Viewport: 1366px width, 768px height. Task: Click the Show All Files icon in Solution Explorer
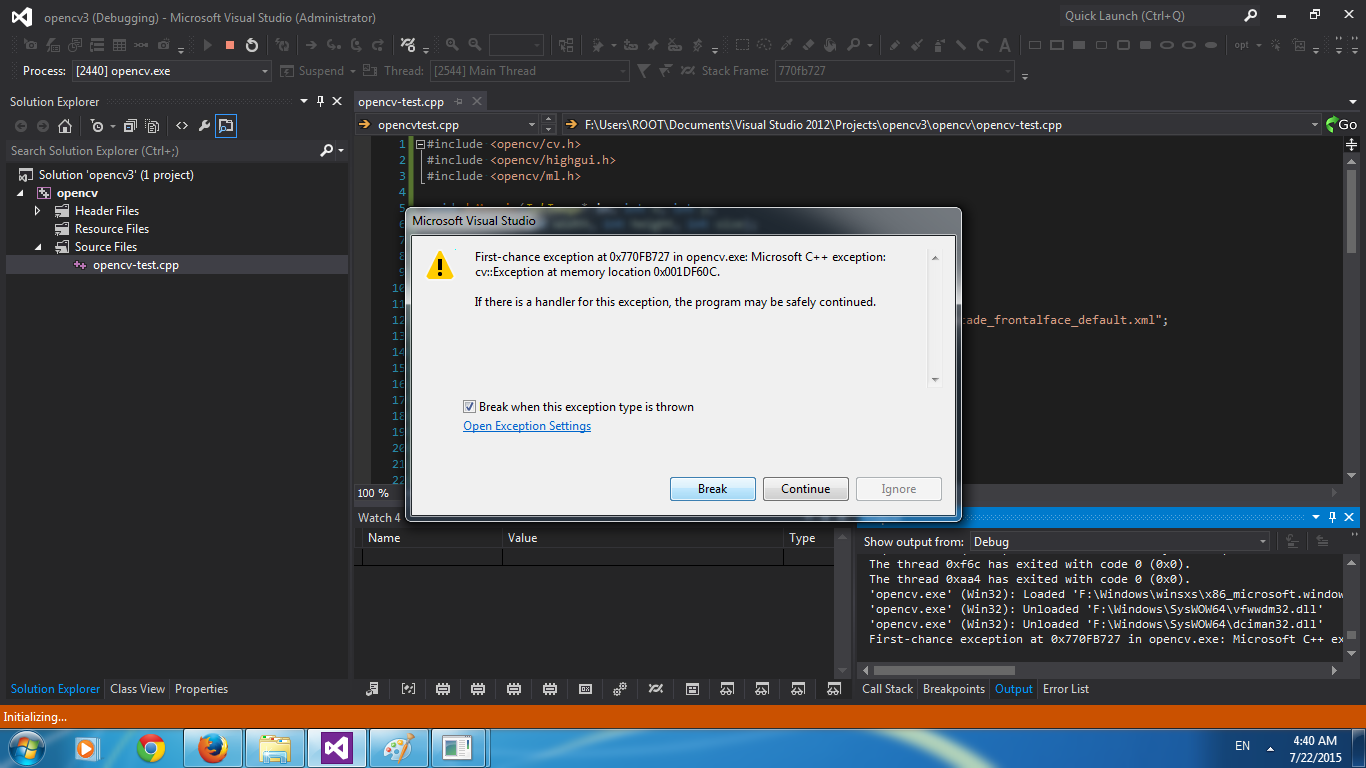tap(152, 126)
